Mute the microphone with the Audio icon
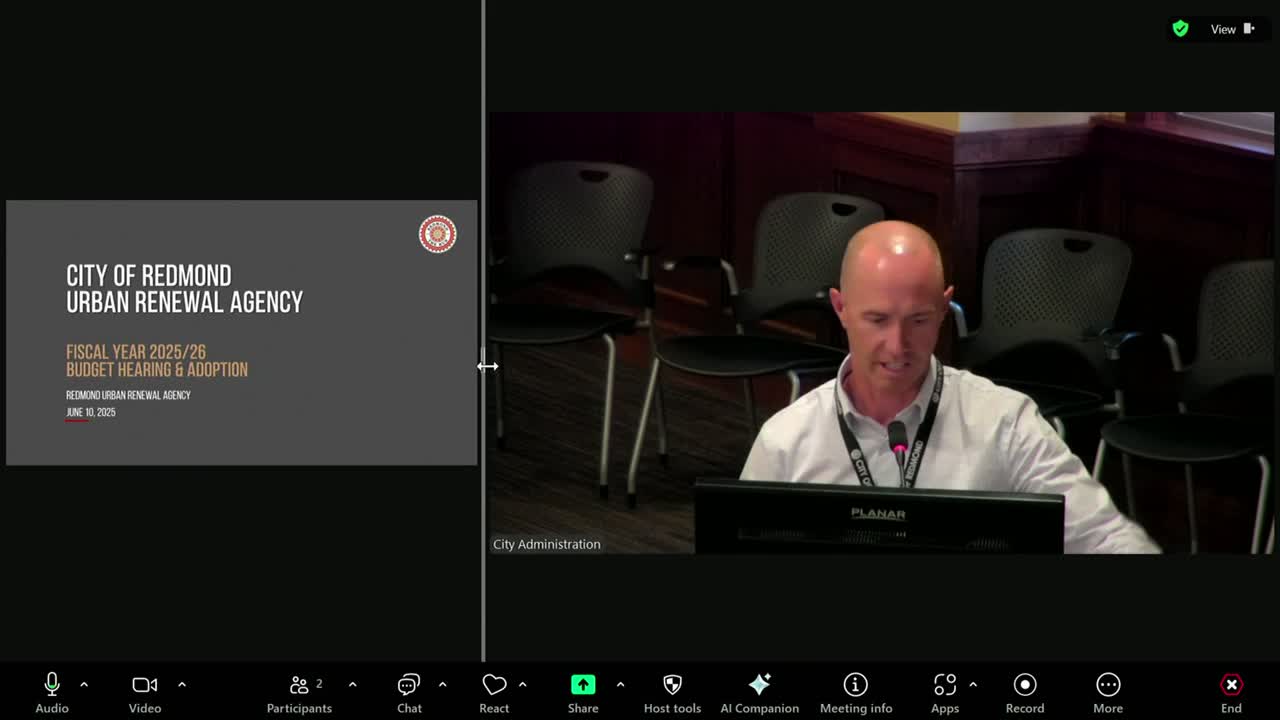 pyautogui.click(x=52, y=685)
